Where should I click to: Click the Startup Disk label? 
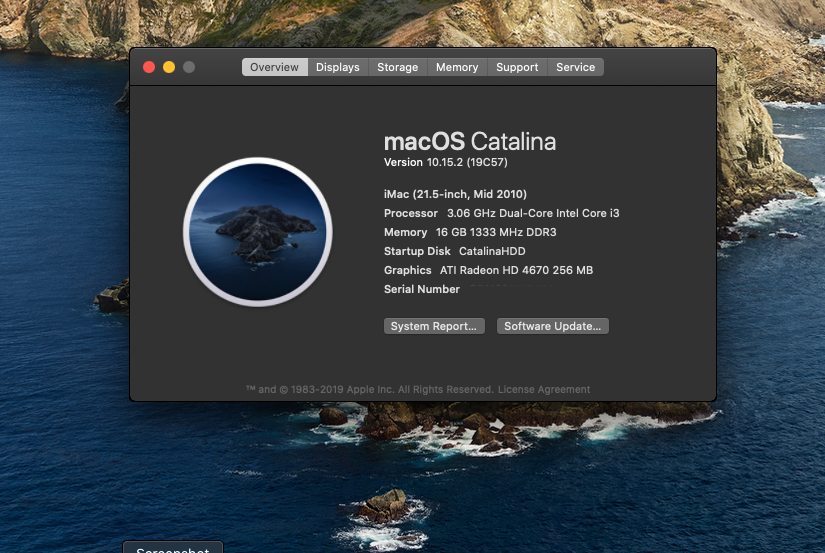coord(417,251)
